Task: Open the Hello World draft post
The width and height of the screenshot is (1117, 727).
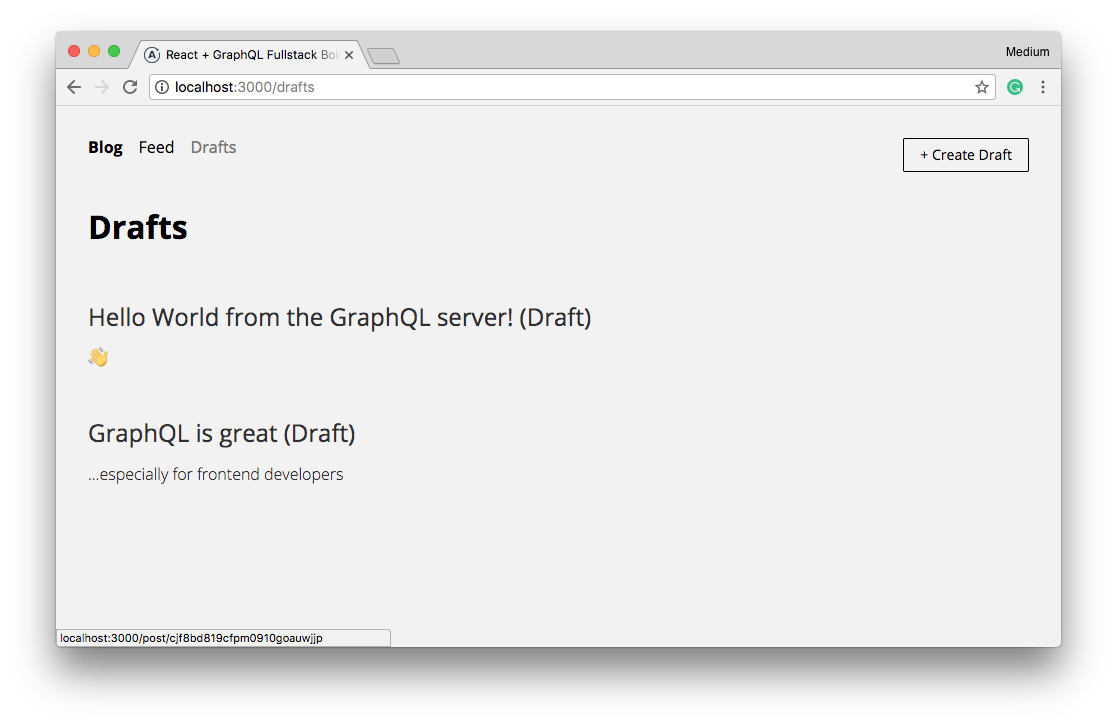Action: [339, 317]
